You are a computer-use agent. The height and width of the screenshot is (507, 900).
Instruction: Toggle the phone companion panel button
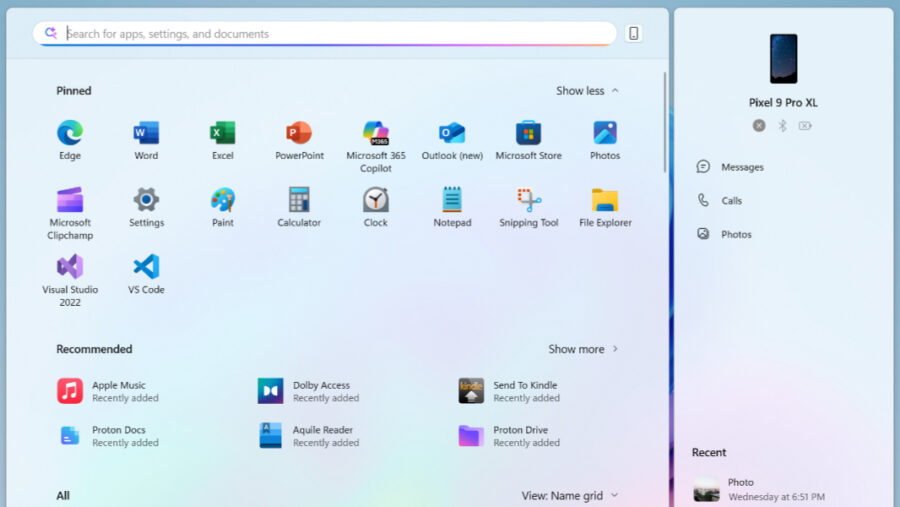click(x=634, y=33)
